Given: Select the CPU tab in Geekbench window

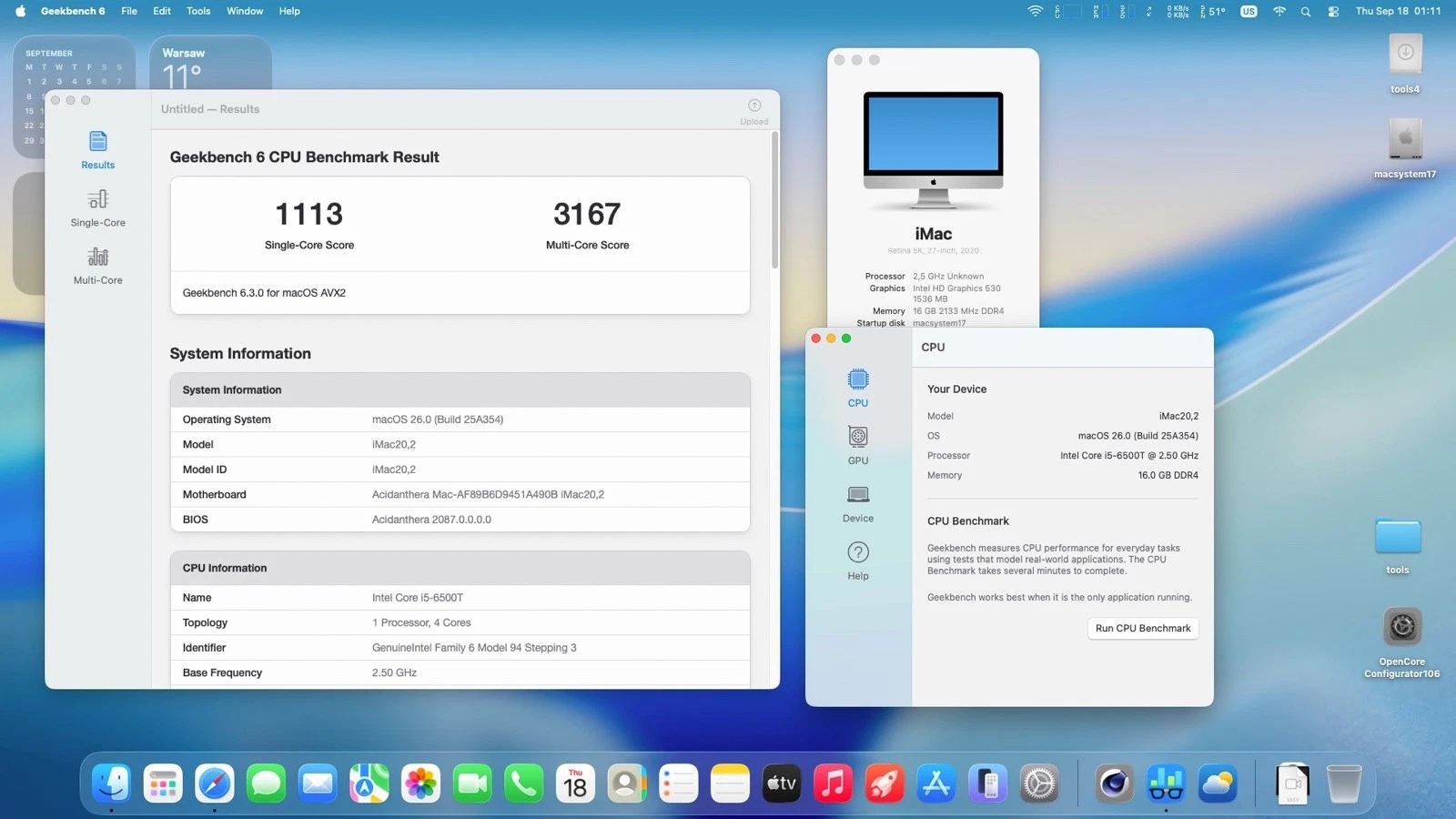Looking at the screenshot, I should 857,388.
